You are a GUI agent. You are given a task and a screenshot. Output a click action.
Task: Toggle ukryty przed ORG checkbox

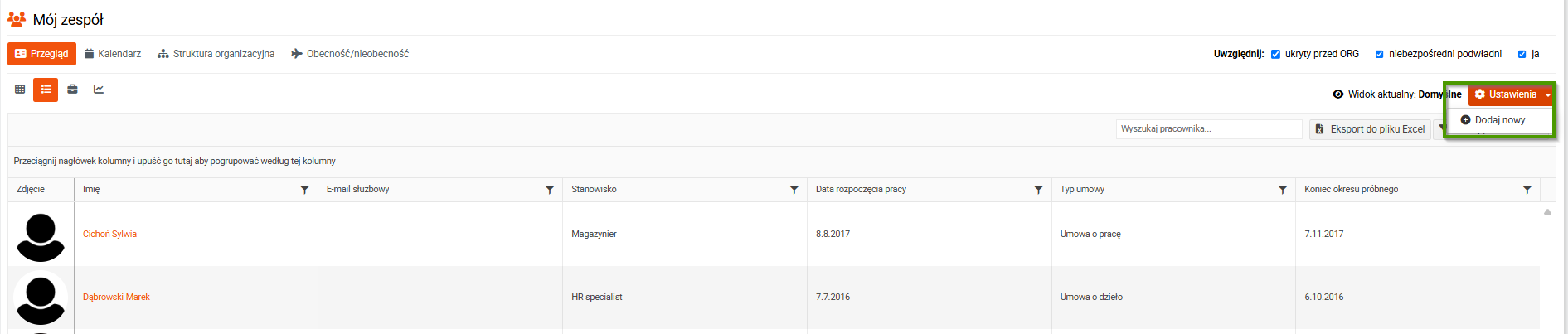[x=1275, y=54]
